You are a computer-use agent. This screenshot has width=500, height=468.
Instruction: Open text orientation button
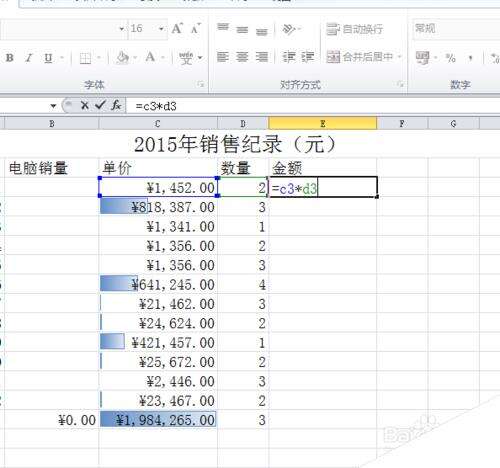(290, 29)
